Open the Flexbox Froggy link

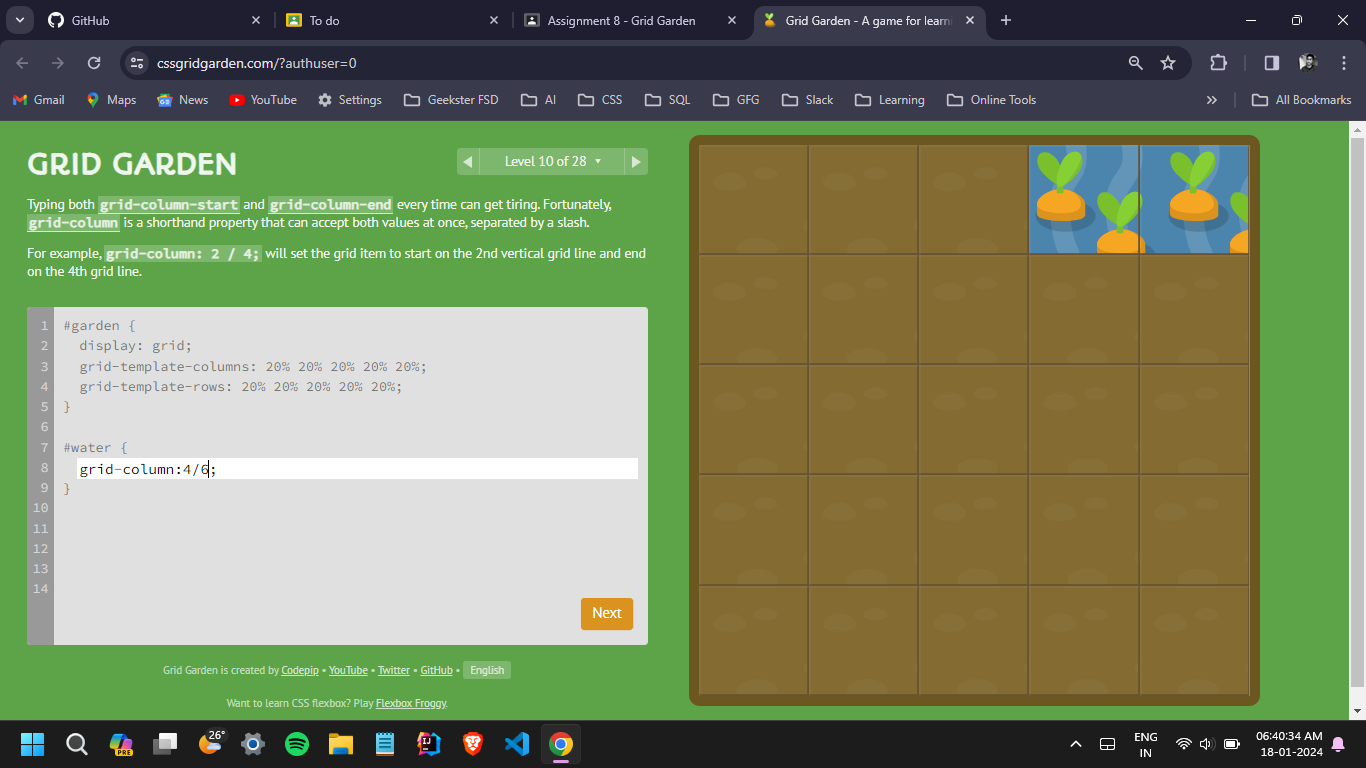tap(411, 703)
